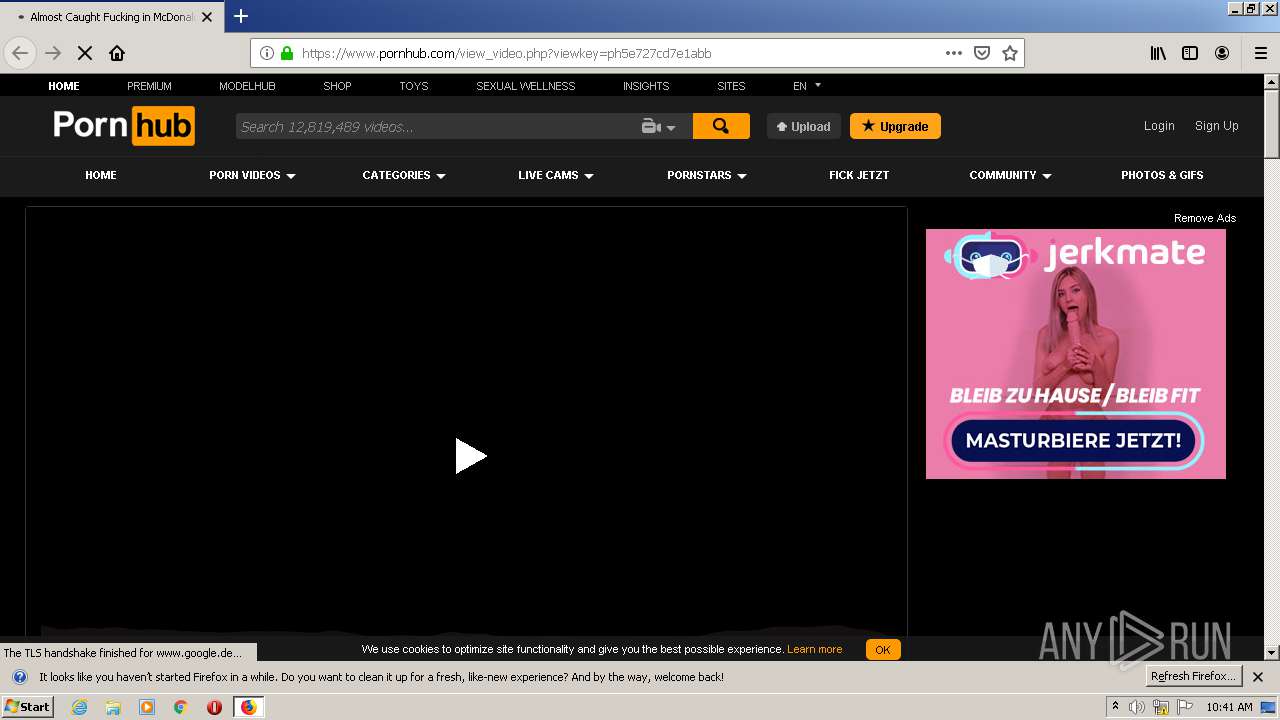Expand the PORNSTARS dropdown menu
This screenshot has width=1280, height=720.
[x=707, y=175]
